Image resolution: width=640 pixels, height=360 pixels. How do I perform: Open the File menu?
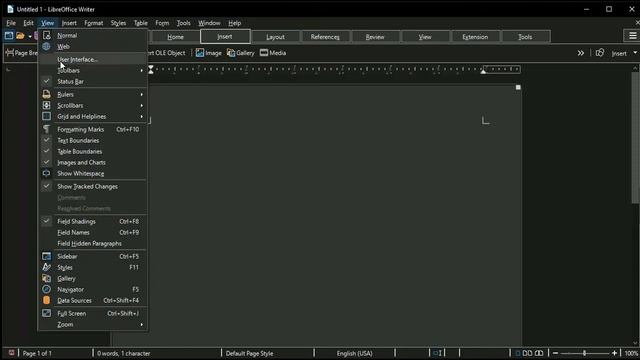click(x=11, y=23)
